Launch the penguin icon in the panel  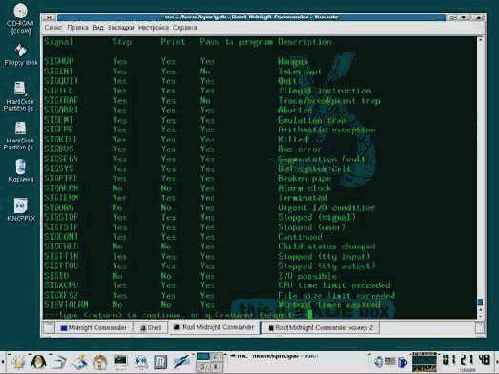[x=38, y=362]
